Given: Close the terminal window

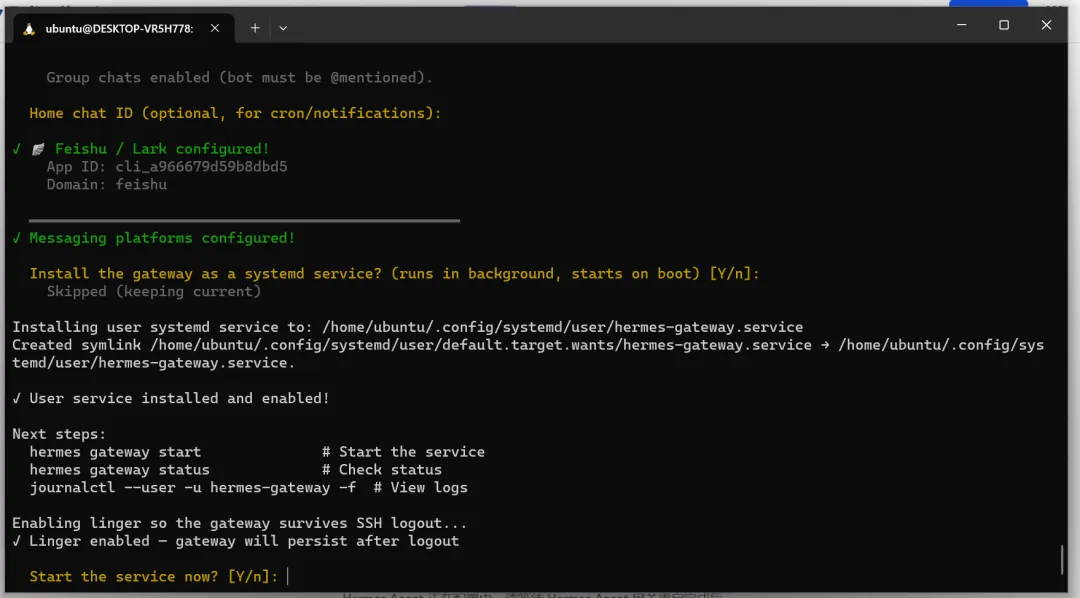Looking at the screenshot, I should (x=1046, y=25).
